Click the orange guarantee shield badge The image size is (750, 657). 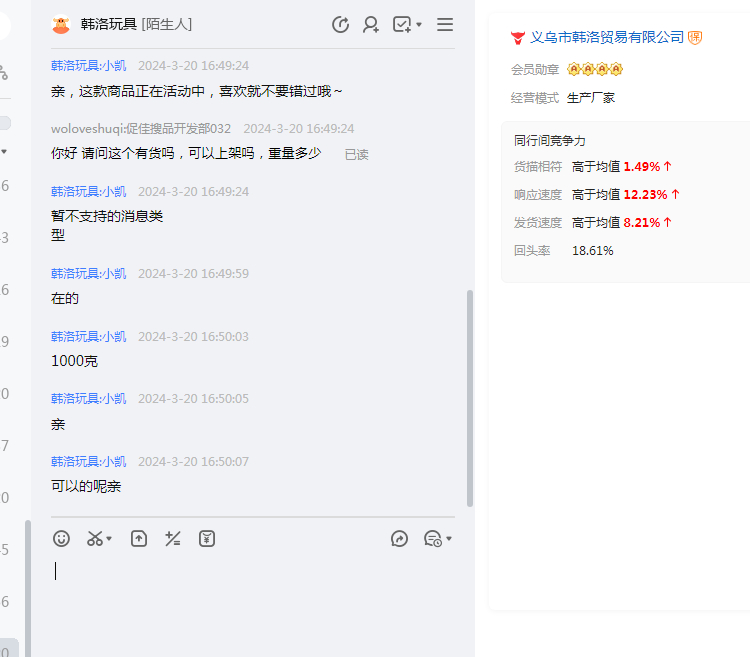pyautogui.click(x=695, y=37)
